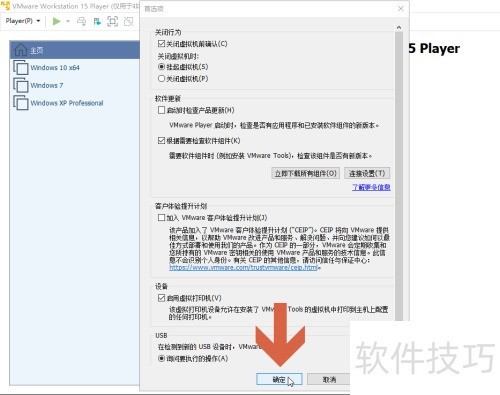The height and width of the screenshot is (395, 500).
Task: Select 关闭虚拟机(P) radio option
Action: click(161, 79)
